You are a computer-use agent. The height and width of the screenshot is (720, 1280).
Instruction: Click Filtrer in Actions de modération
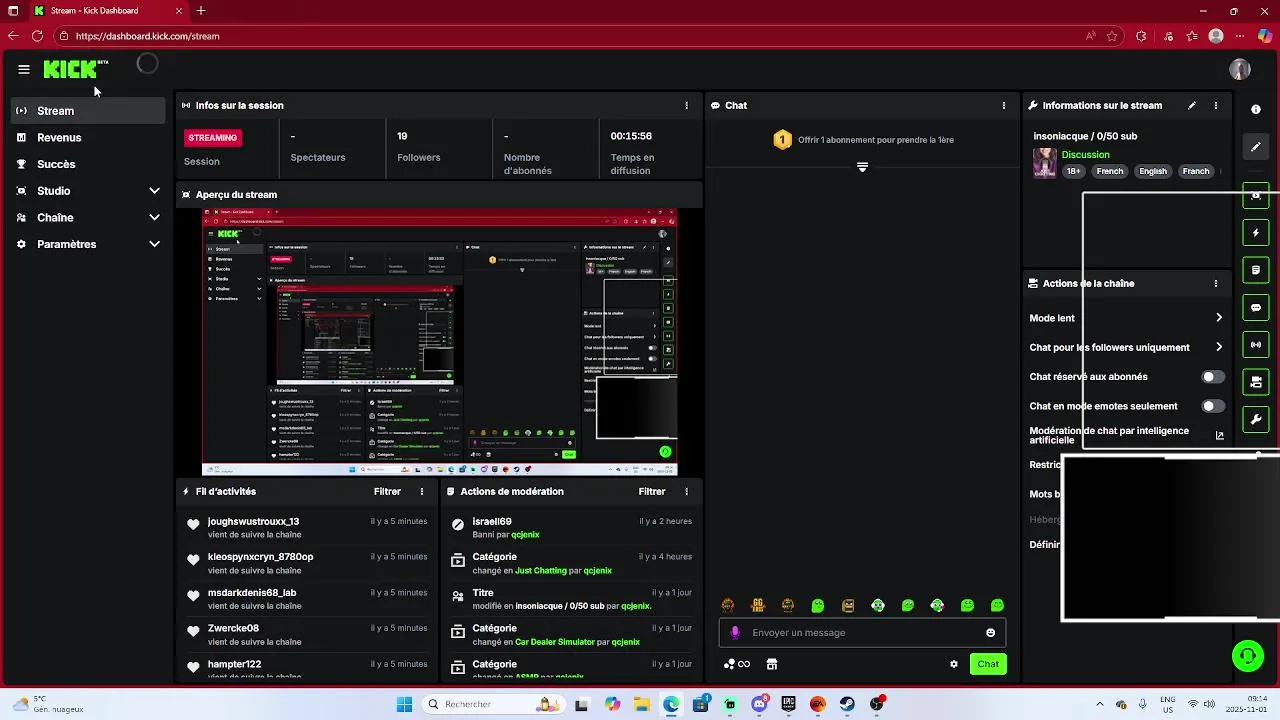tap(652, 492)
